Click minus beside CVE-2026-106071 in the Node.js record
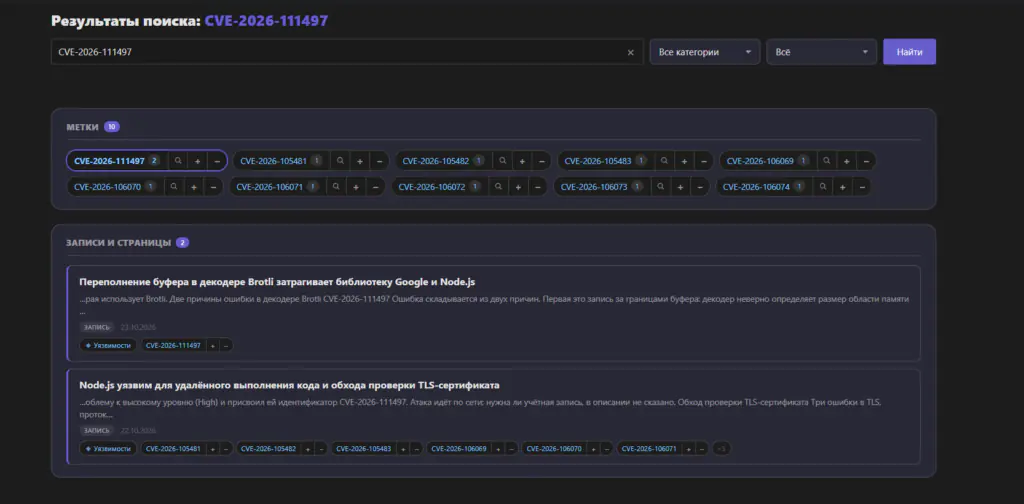 (701, 449)
